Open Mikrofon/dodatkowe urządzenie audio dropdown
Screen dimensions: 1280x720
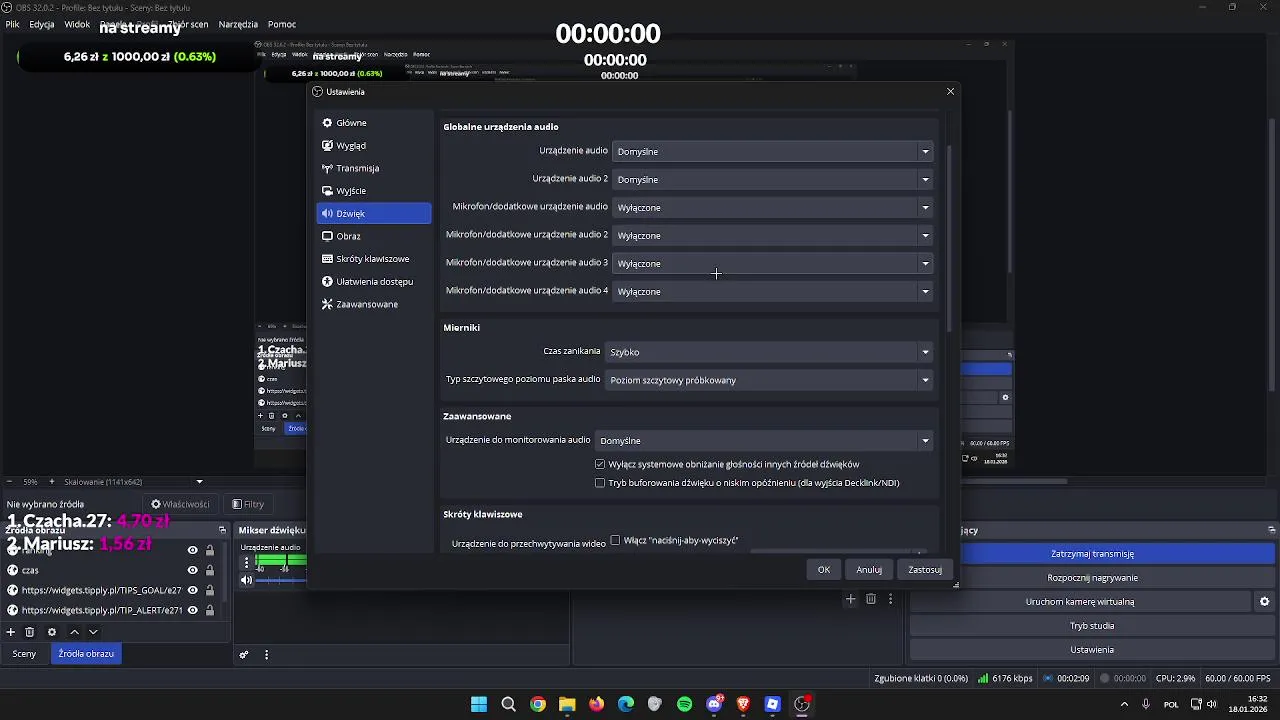pyautogui.click(x=773, y=207)
